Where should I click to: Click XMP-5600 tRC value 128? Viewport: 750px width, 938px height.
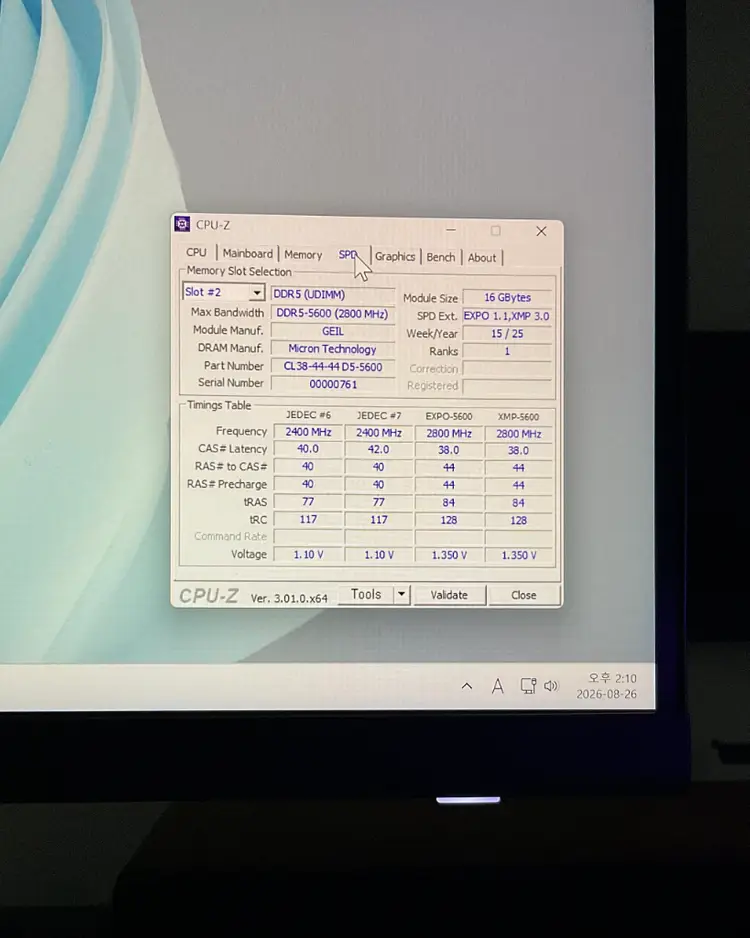519,520
